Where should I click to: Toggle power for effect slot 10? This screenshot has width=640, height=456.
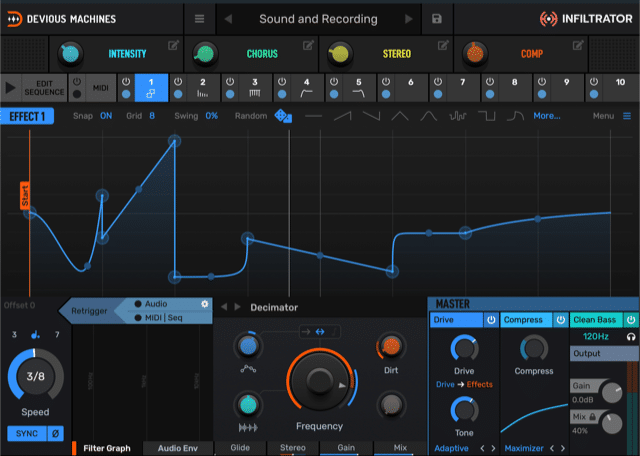594,81
